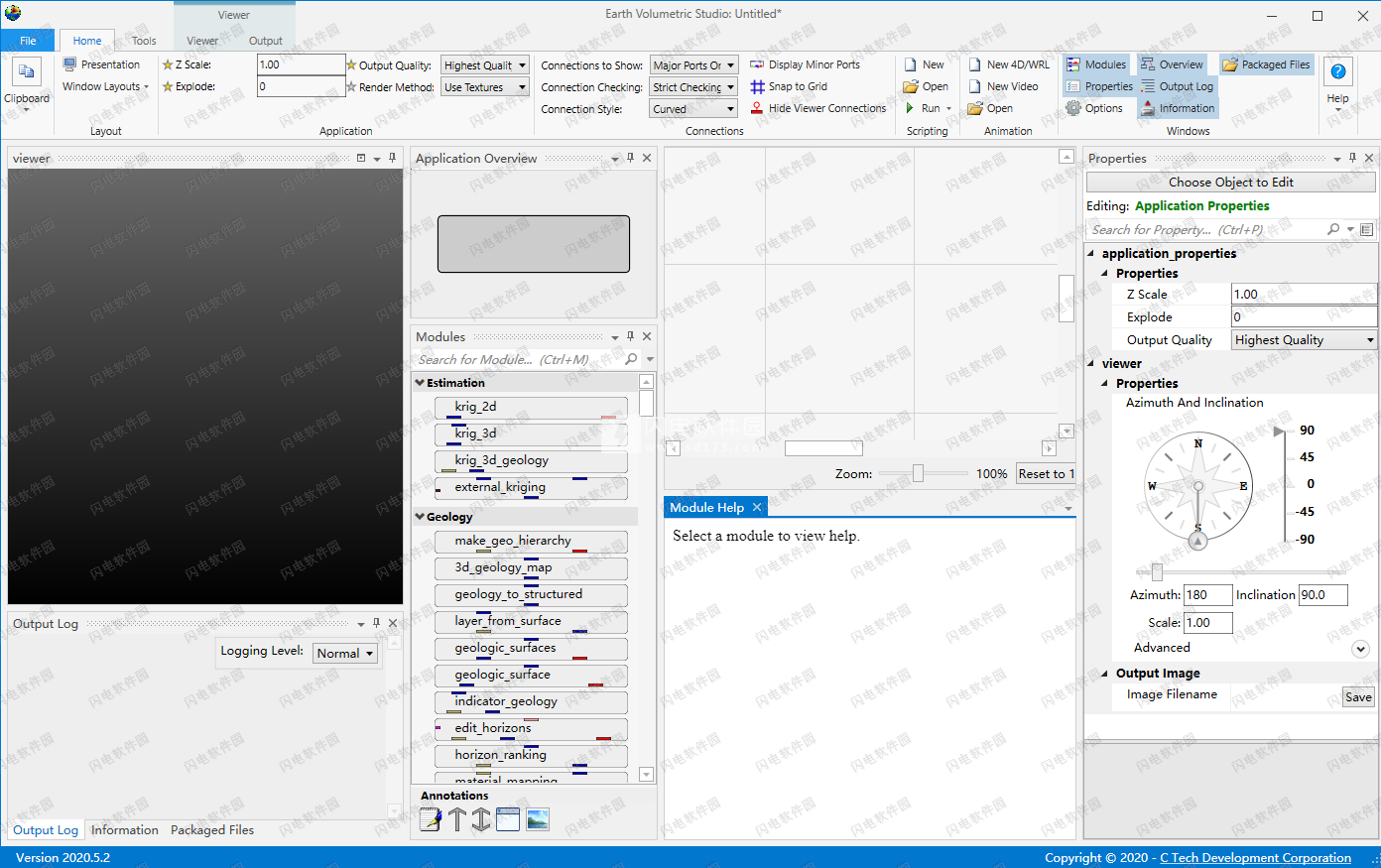This screenshot has width=1381, height=868.
Task: Close the Module Help tab
Action: [x=757, y=507]
